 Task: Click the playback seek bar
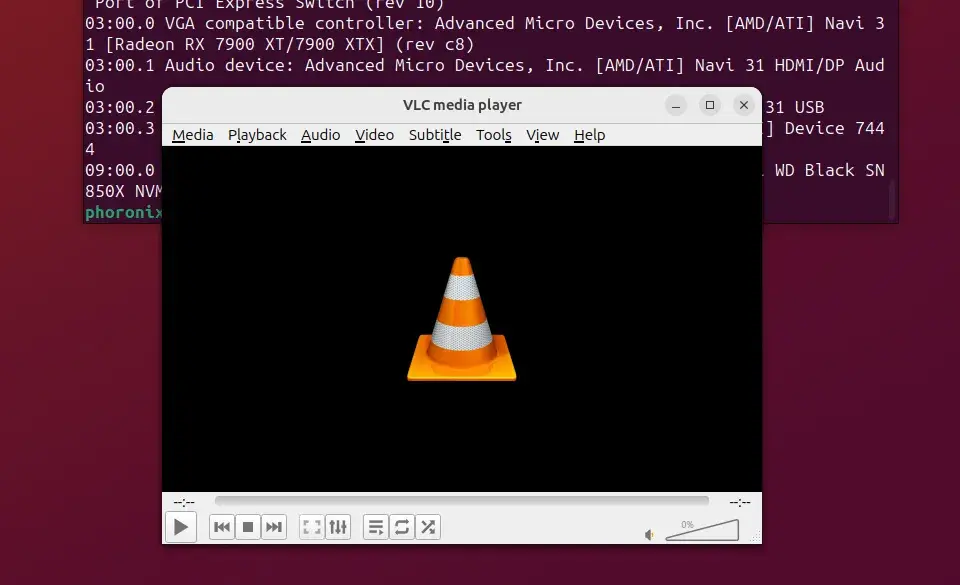(461, 501)
